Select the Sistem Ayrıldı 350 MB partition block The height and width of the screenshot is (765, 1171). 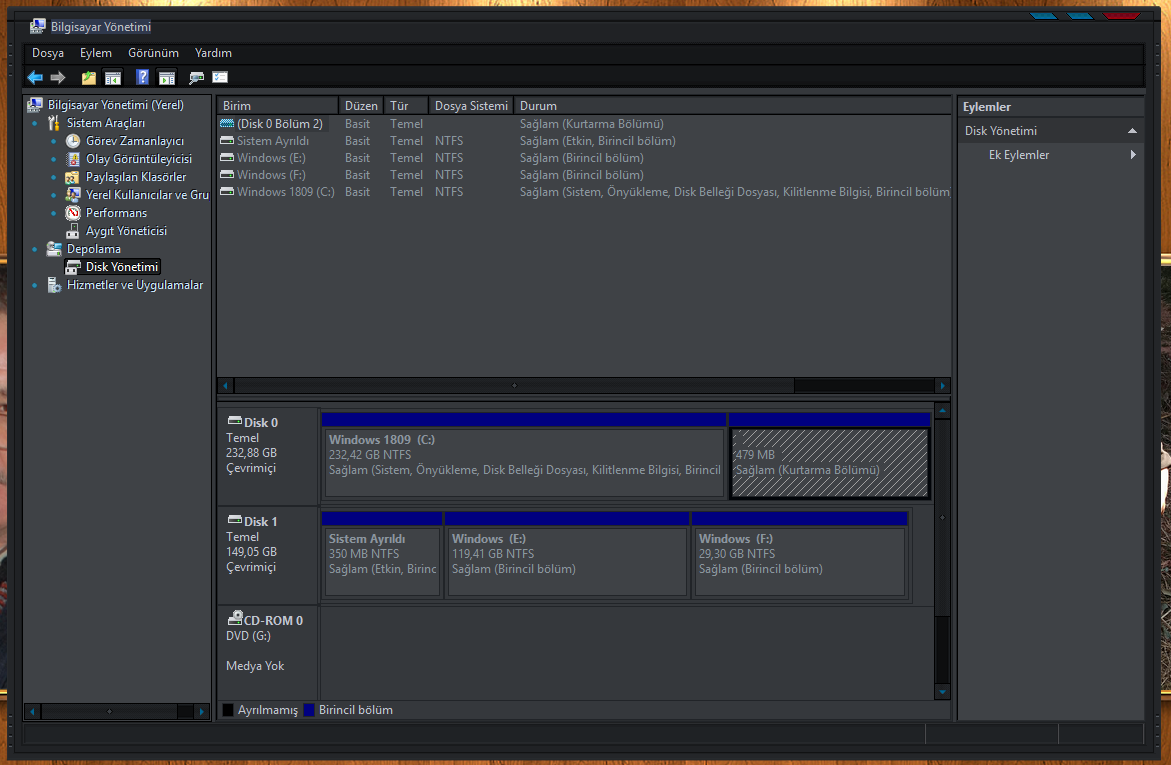click(382, 562)
